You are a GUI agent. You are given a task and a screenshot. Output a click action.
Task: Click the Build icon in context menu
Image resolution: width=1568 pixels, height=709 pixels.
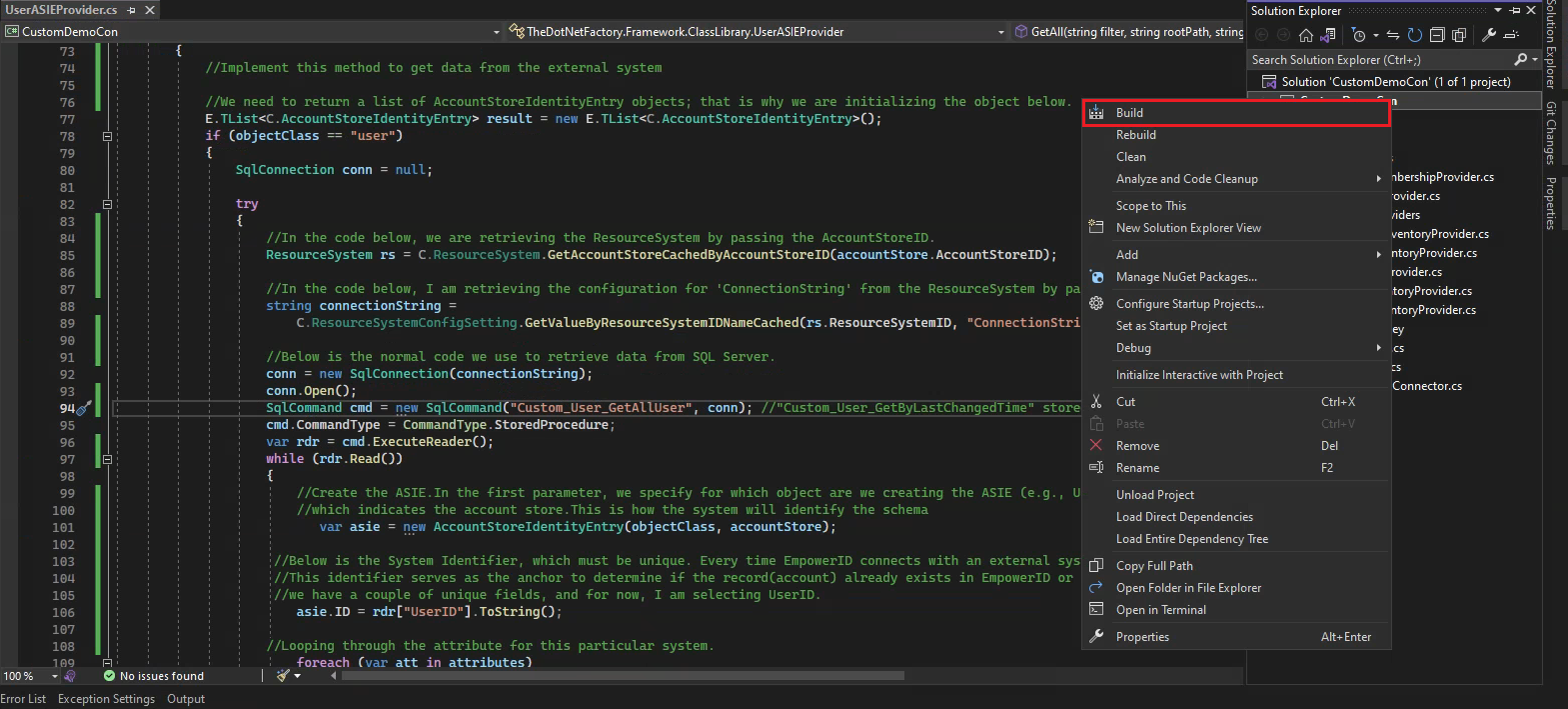[1096, 113]
